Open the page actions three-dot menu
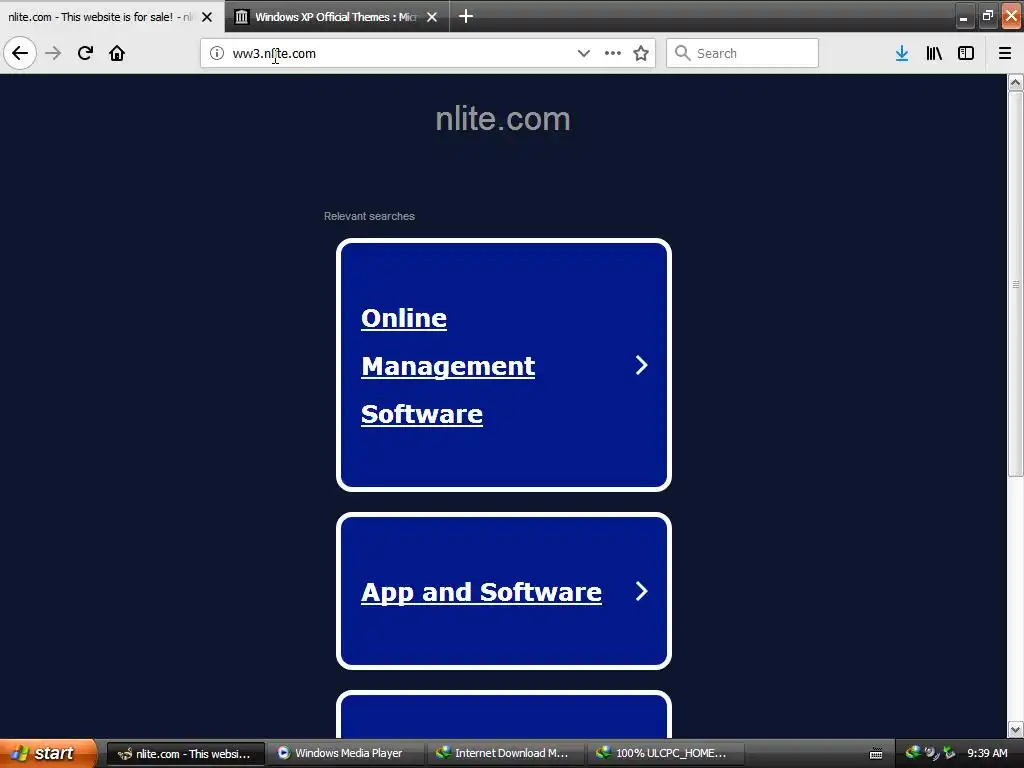Screen dimensions: 1024x768 pyautogui.click(x=613, y=53)
